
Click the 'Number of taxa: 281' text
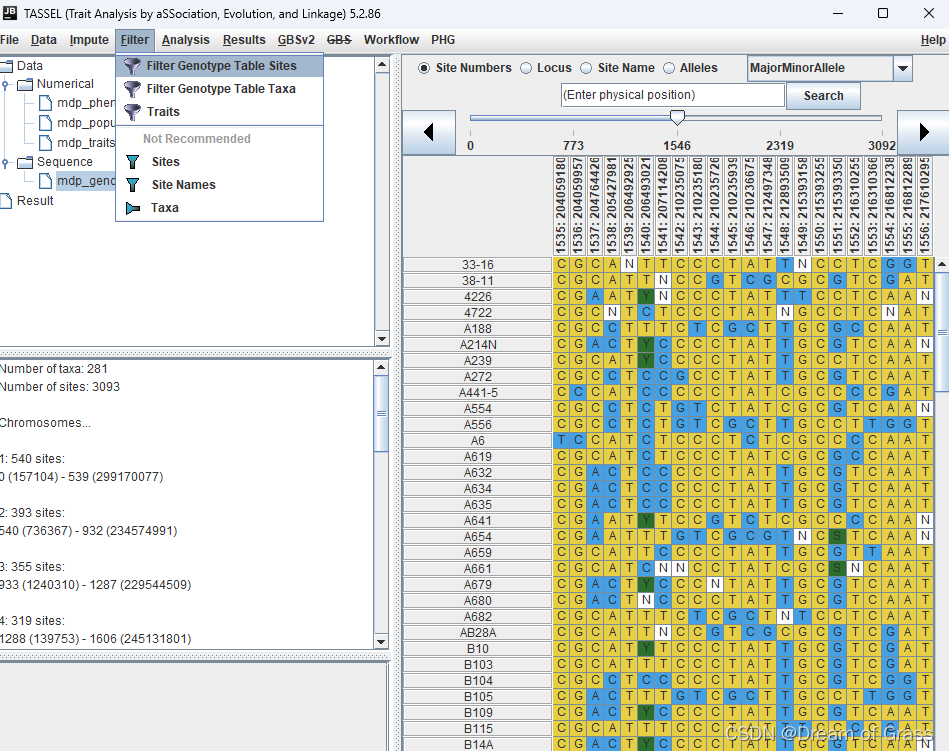54,369
